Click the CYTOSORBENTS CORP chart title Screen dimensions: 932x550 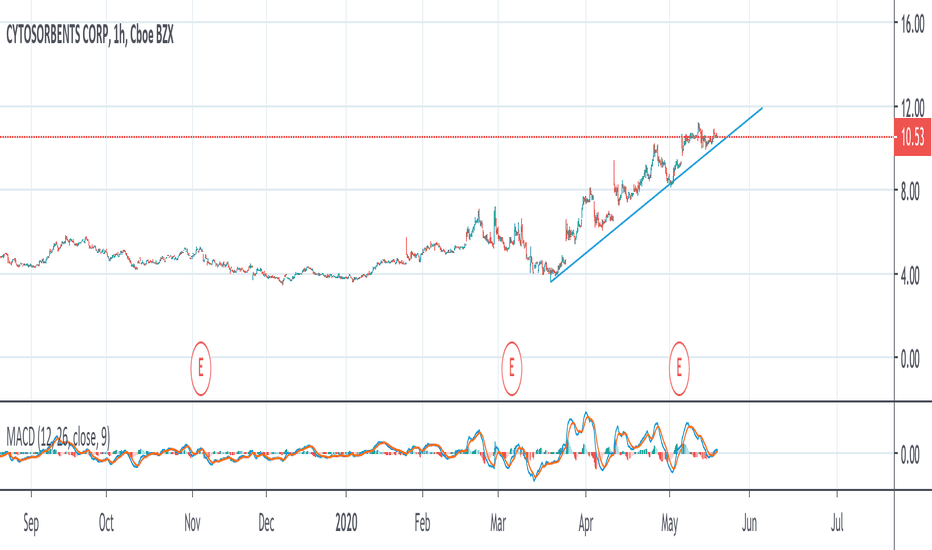tap(90, 36)
